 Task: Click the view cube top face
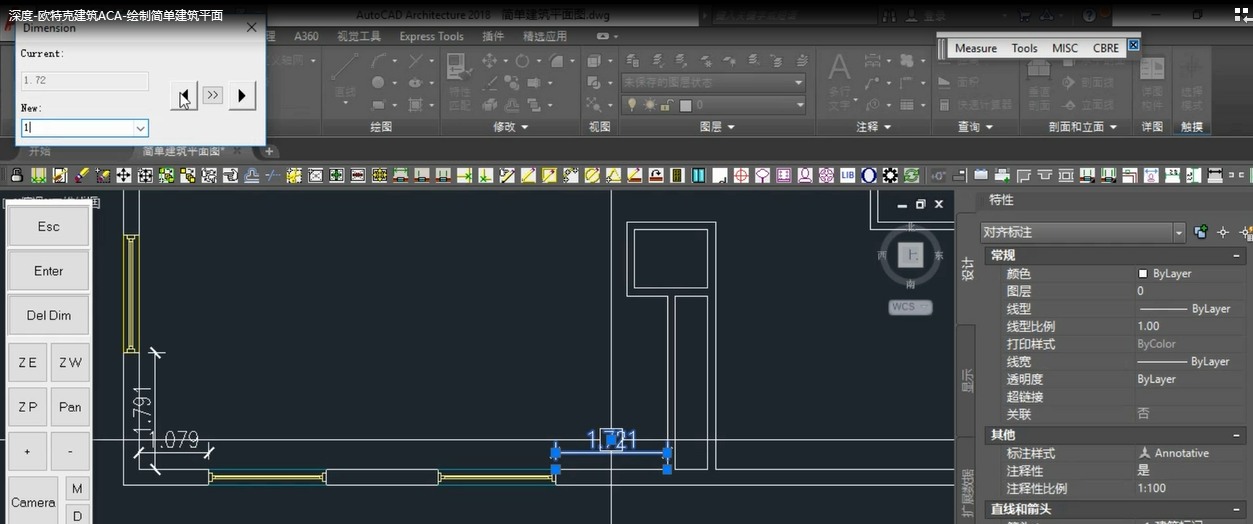click(910, 256)
